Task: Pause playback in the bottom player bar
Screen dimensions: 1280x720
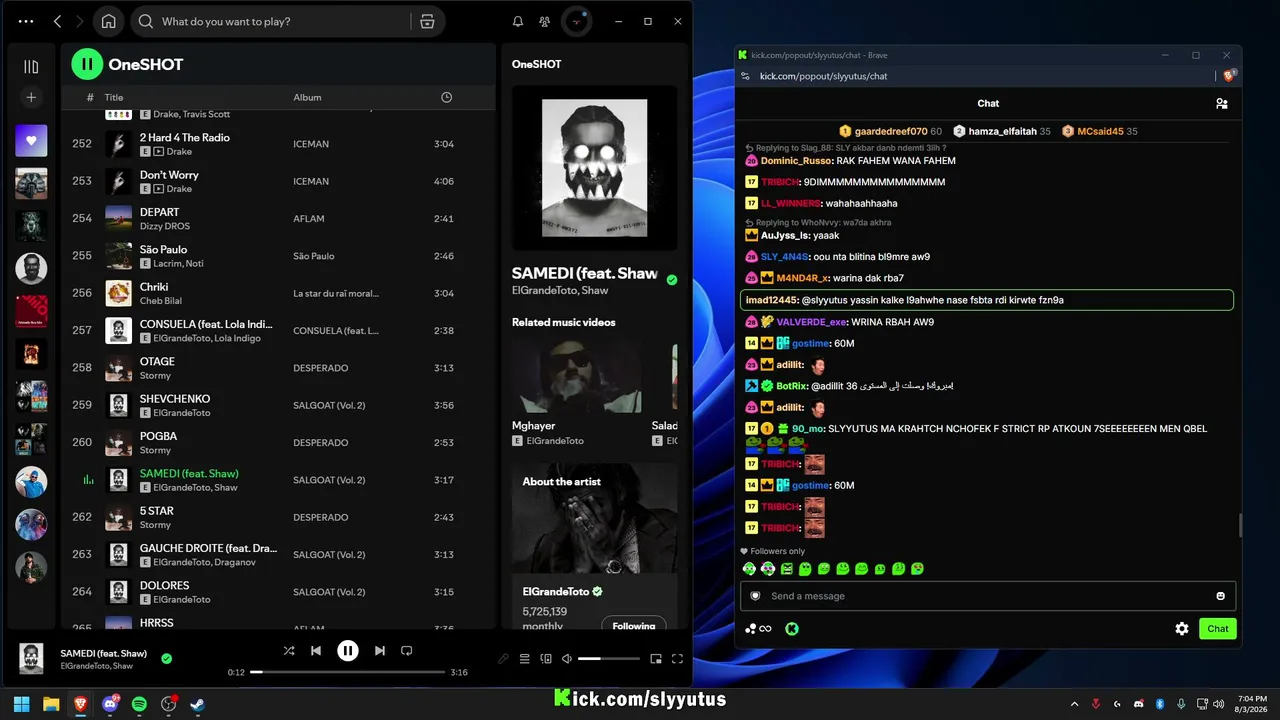Action: pyautogui.click(x=347, y=651)
